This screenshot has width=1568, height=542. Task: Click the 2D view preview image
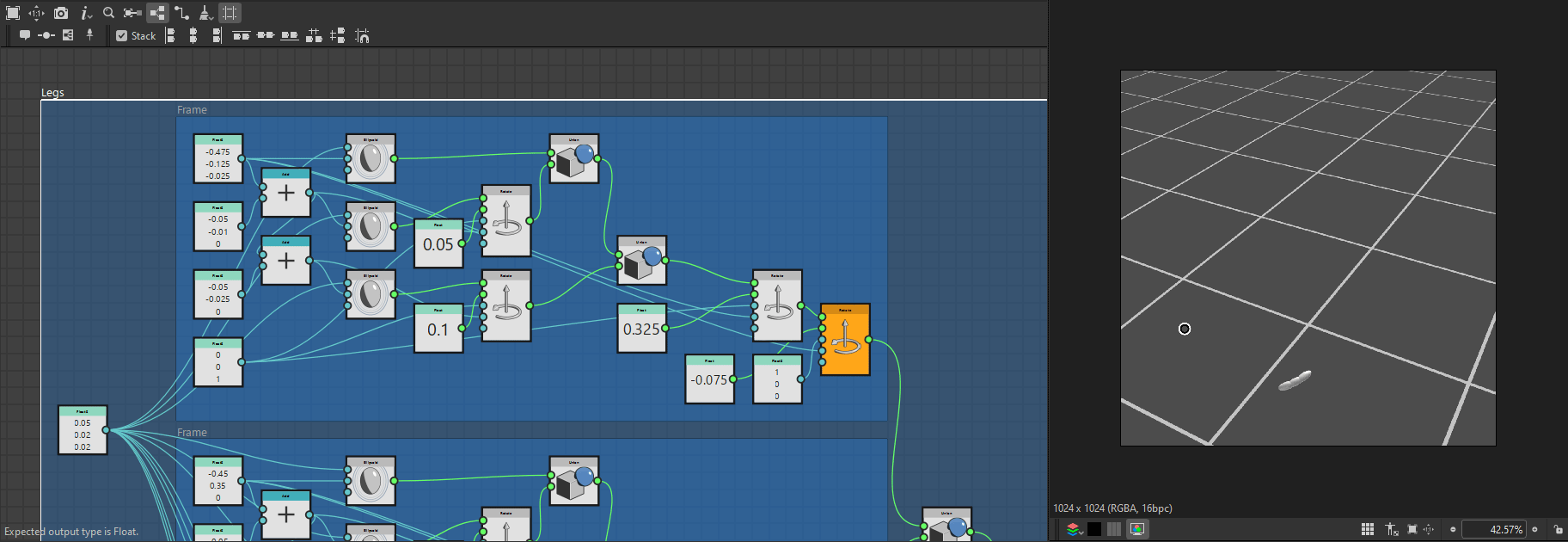pyautogui.click(x=1308, y=258)
